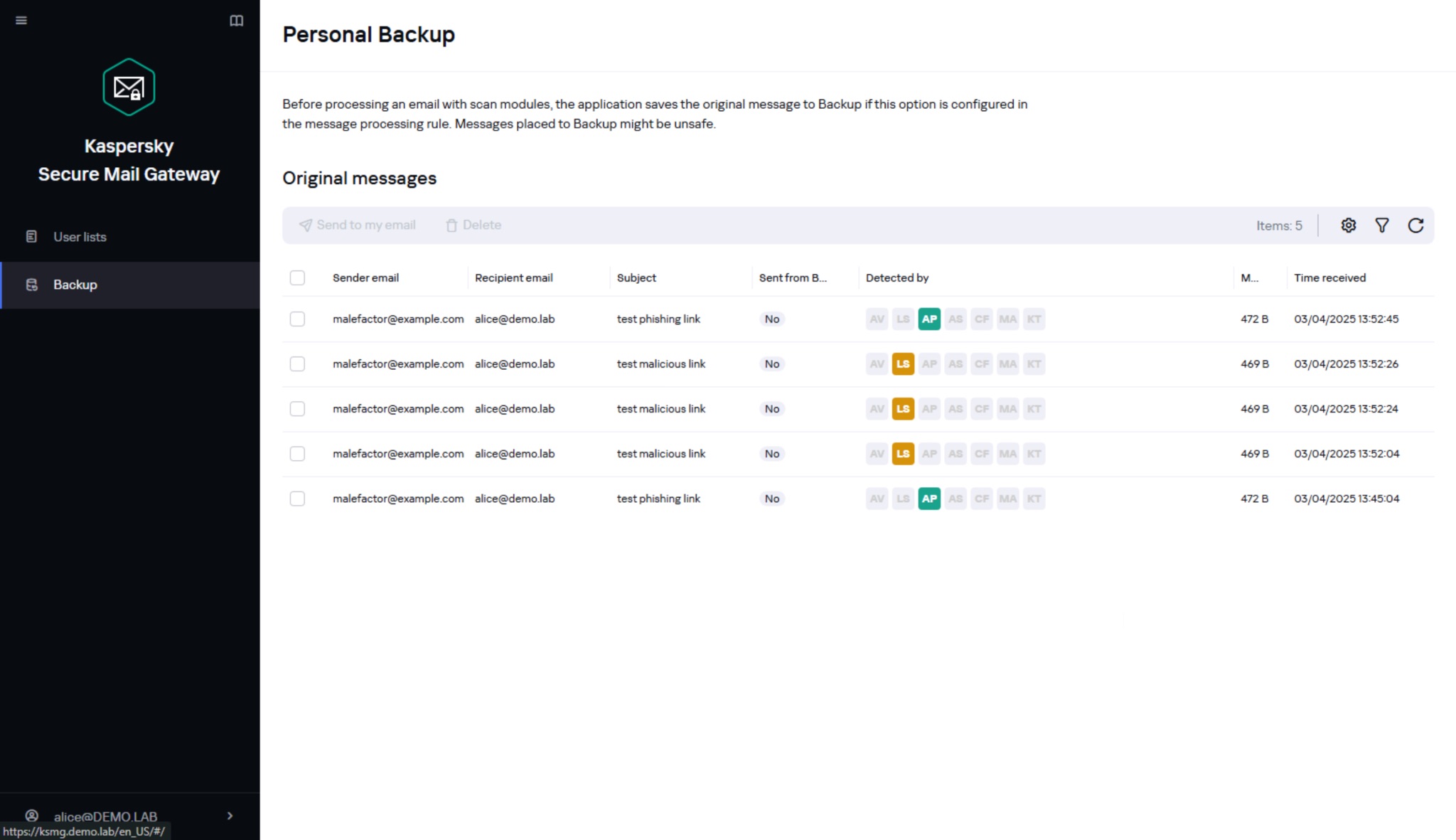Click the Kaspersky mail gateway logo
1456x840 pixels.
129,87
